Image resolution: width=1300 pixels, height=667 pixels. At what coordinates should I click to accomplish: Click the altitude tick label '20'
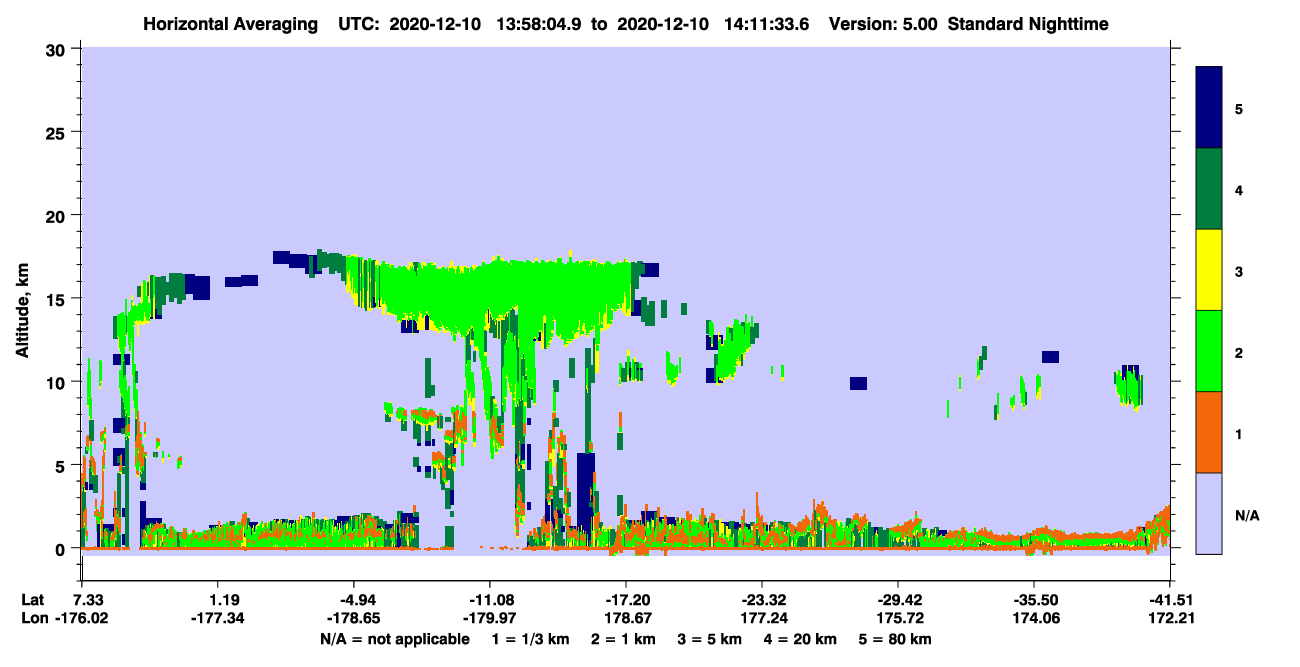point(58,216)
